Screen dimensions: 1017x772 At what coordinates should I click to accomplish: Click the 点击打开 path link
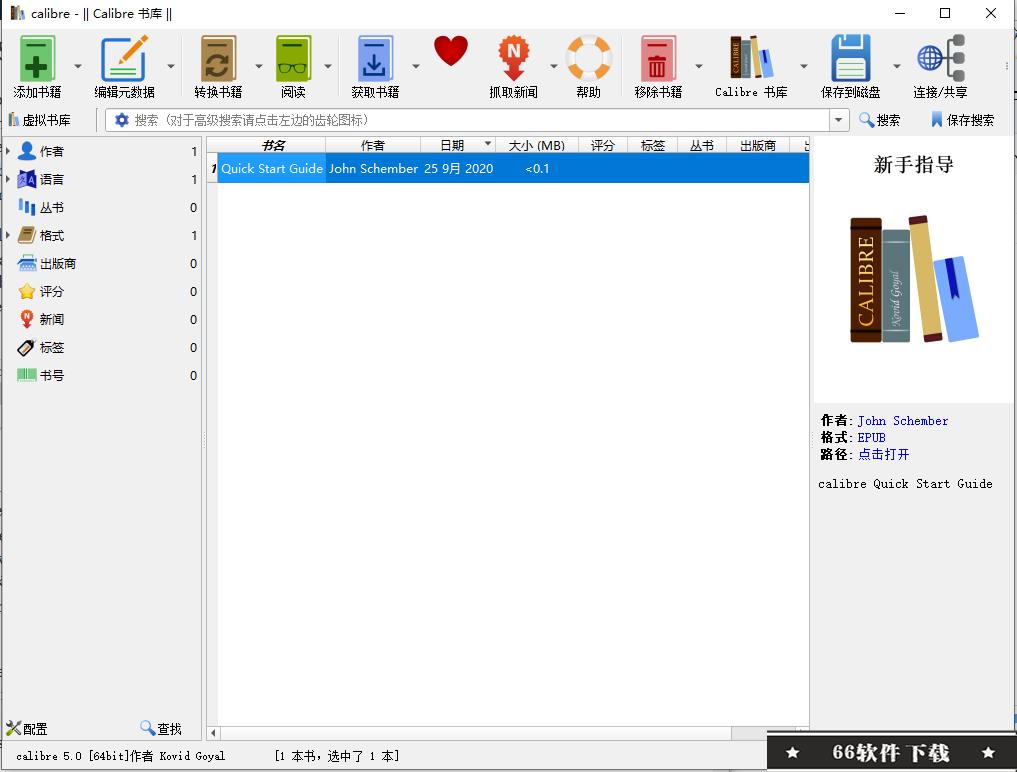[883, 454]
